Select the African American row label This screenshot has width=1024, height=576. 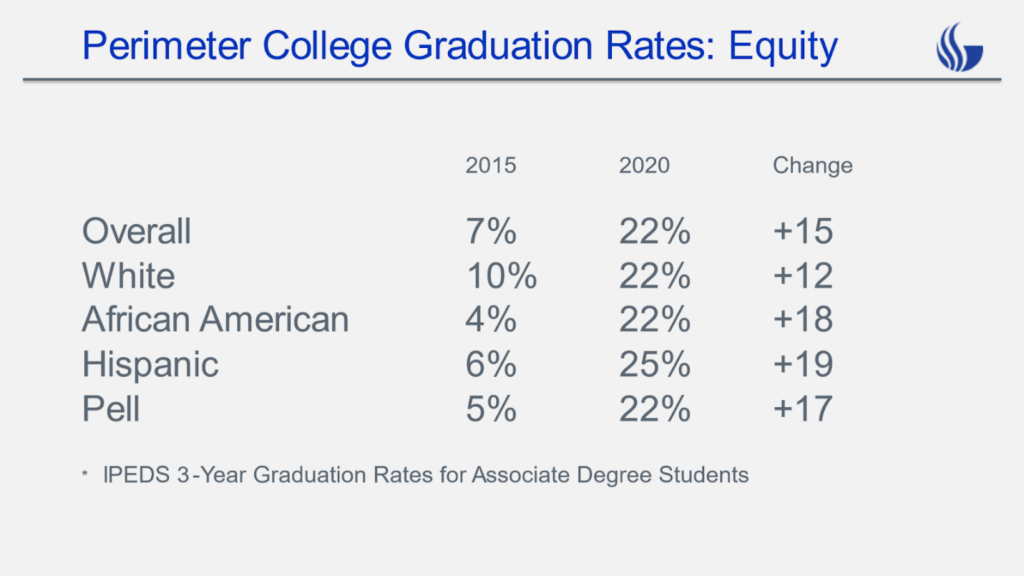tap(215, 320)
